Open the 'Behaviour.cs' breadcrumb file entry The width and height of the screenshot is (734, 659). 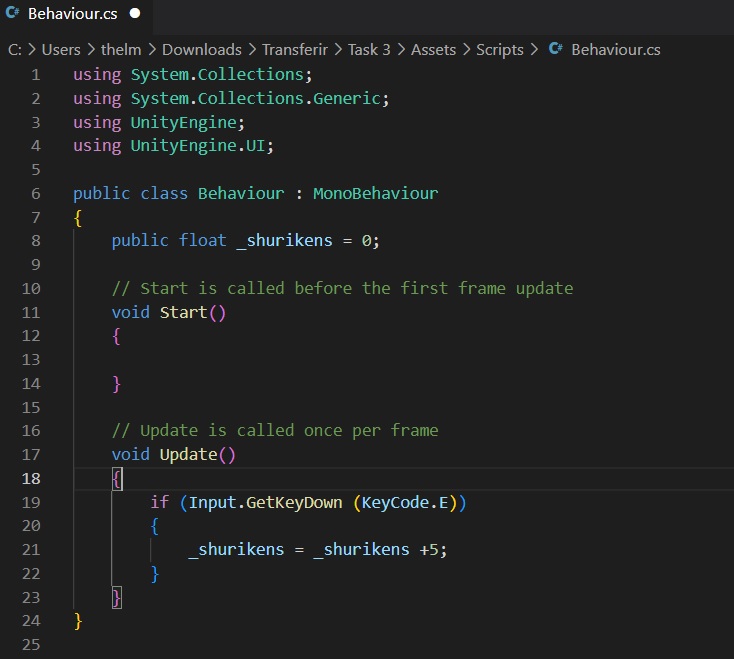click(x=616, y=50)
